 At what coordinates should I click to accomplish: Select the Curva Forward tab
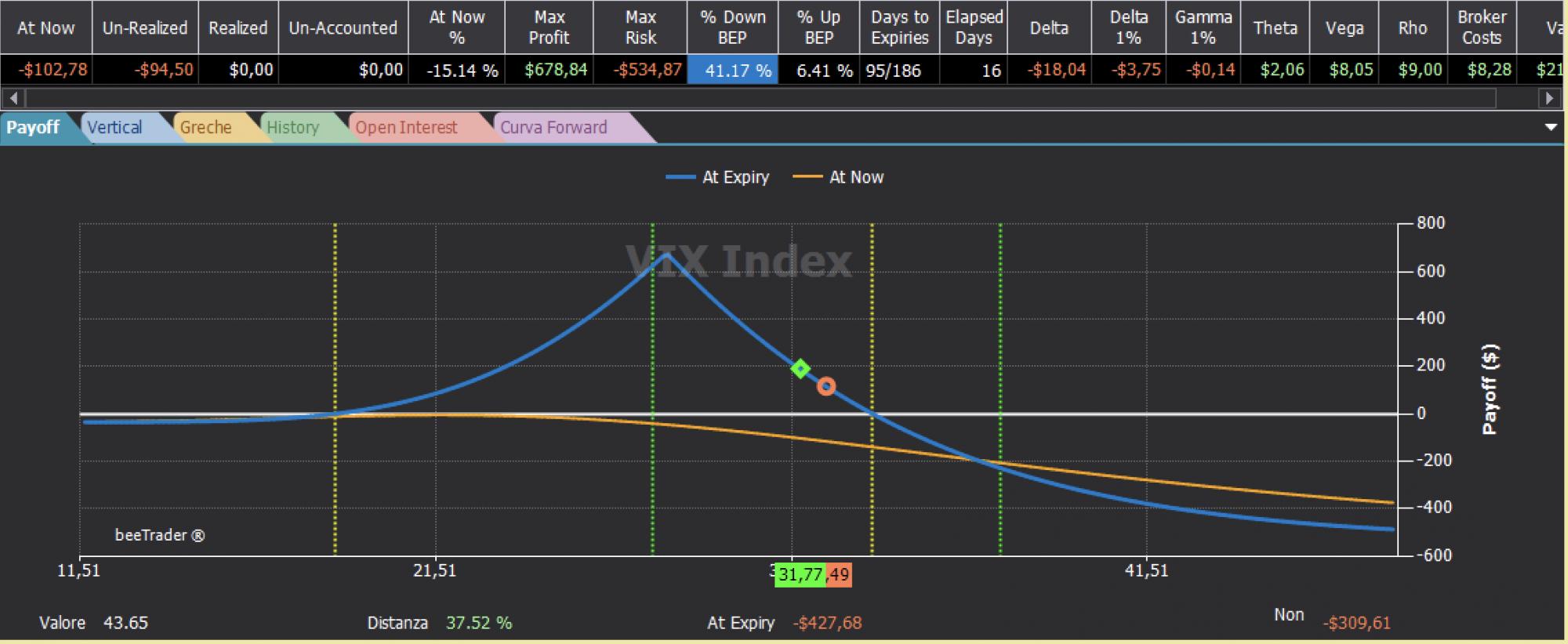tap(554, 128)
